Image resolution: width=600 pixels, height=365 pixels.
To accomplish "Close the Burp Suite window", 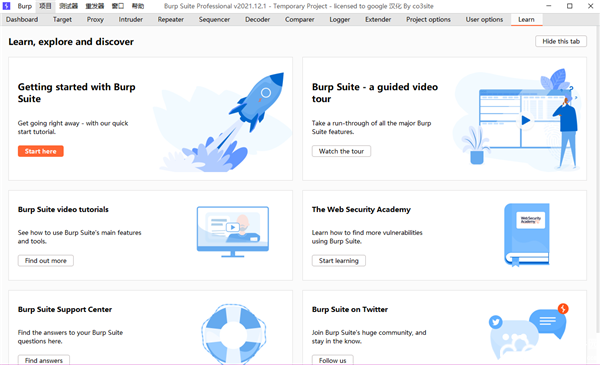I will tap(590, 6).
